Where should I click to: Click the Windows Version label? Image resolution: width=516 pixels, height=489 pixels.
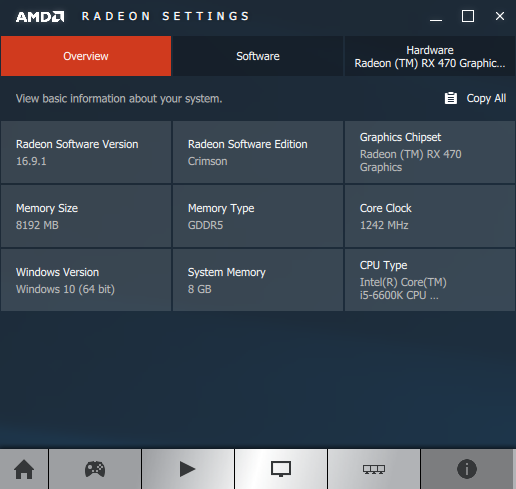[x=57, y=272]
